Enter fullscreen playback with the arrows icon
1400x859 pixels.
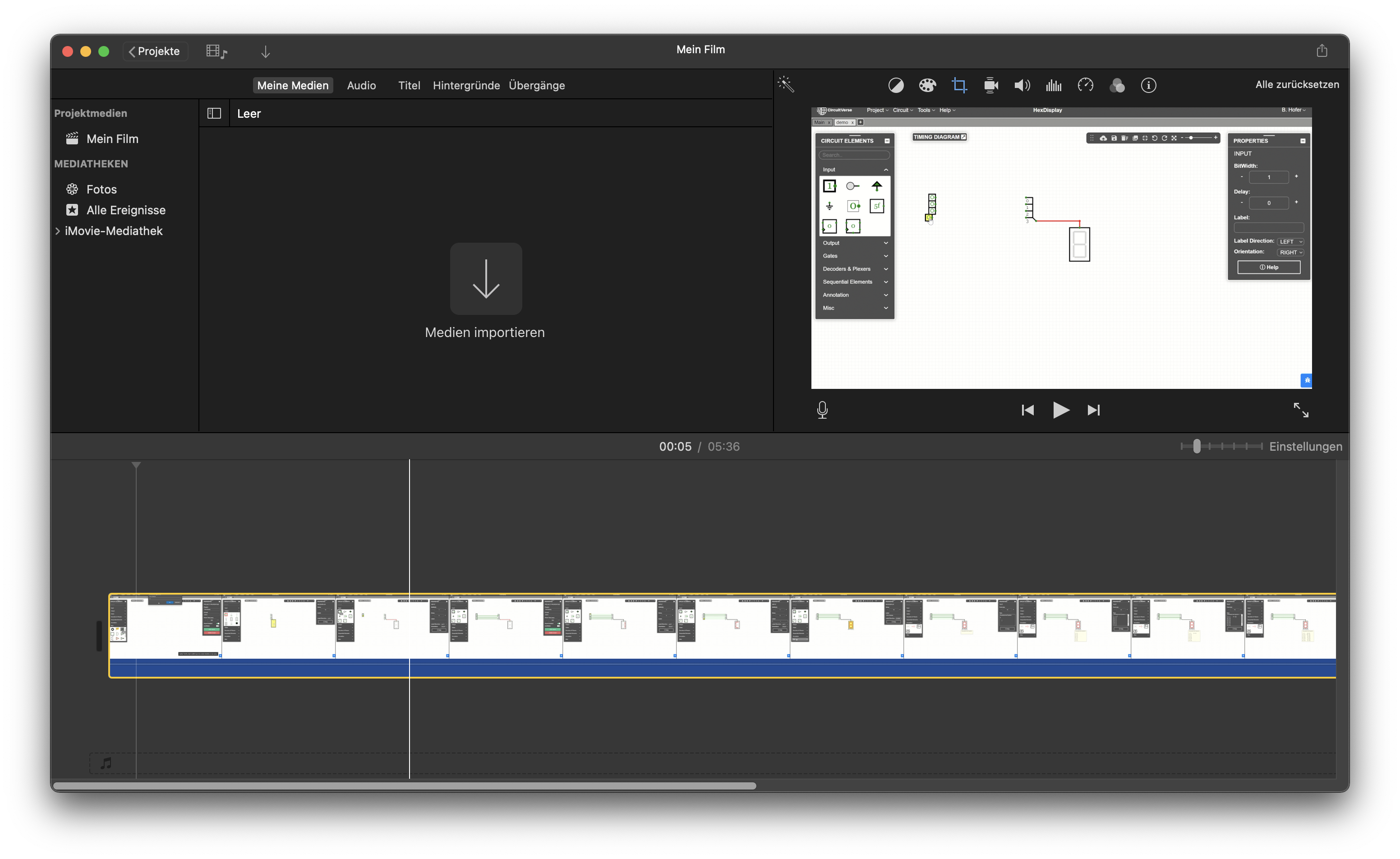1301,410
